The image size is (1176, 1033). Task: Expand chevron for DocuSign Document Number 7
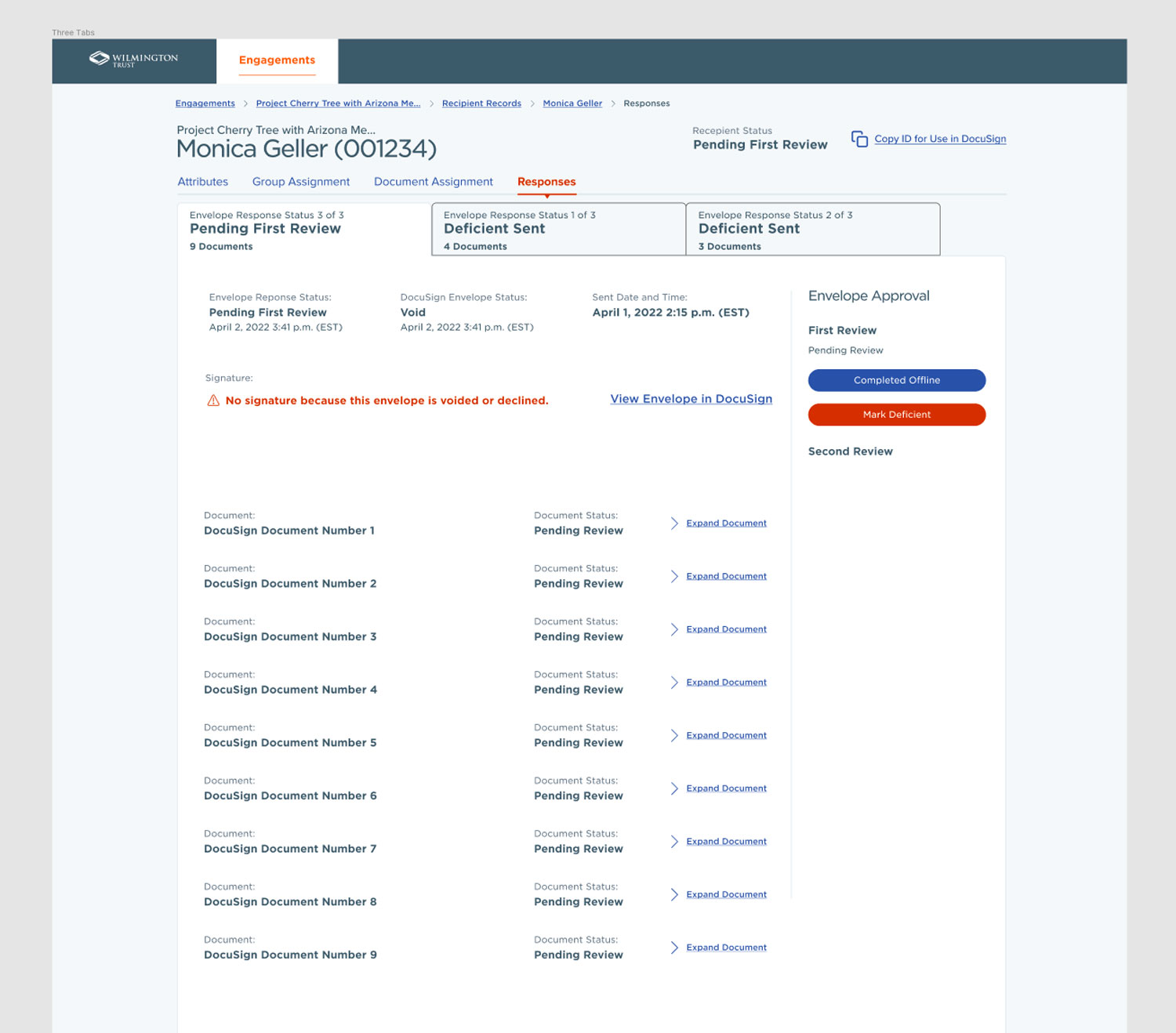[x=674, y=842]
